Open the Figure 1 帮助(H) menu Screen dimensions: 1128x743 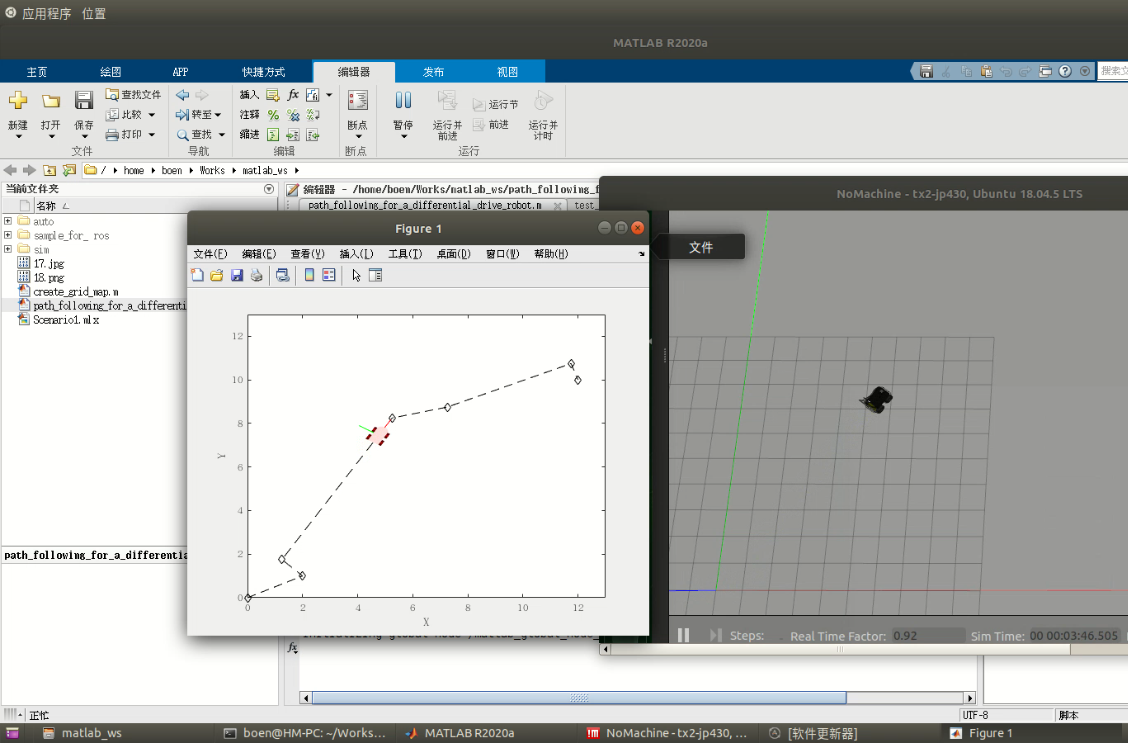[x=551, y=254]
